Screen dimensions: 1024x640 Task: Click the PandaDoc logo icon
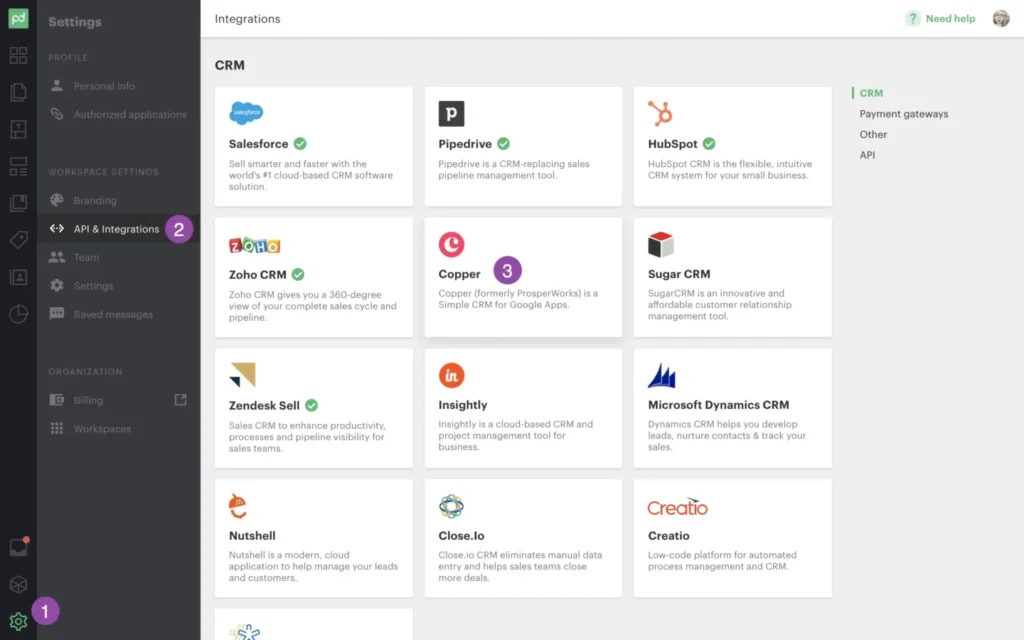[18, 18]
